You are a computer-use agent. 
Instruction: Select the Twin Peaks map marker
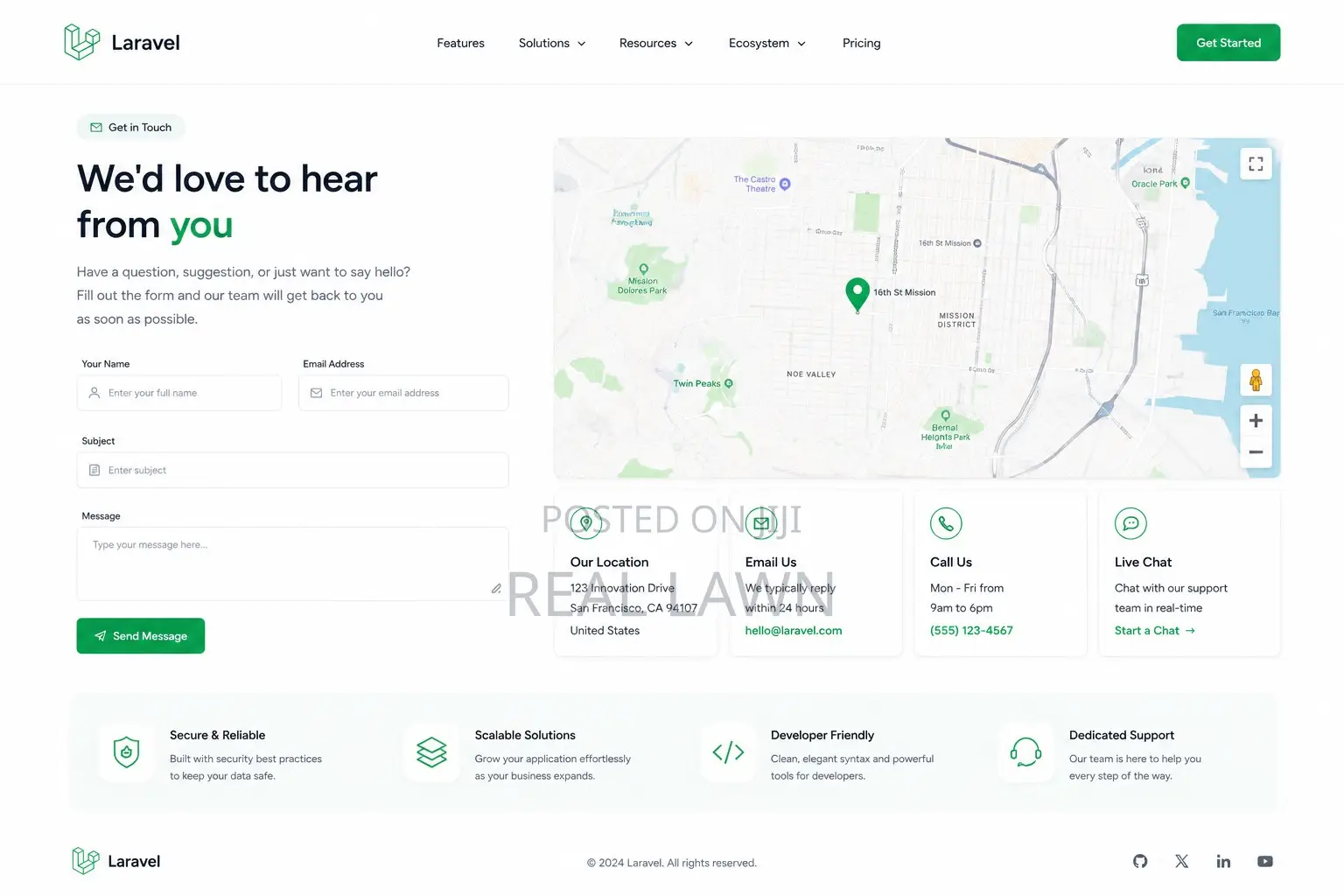728,383
